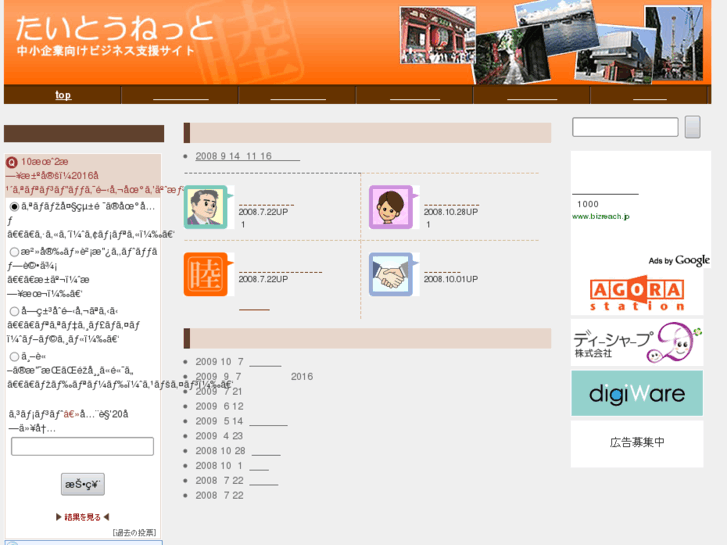The height and width of the screenshot is (545, 727).
Task: Click the たいとうねっと site logo
Action: 115,28
